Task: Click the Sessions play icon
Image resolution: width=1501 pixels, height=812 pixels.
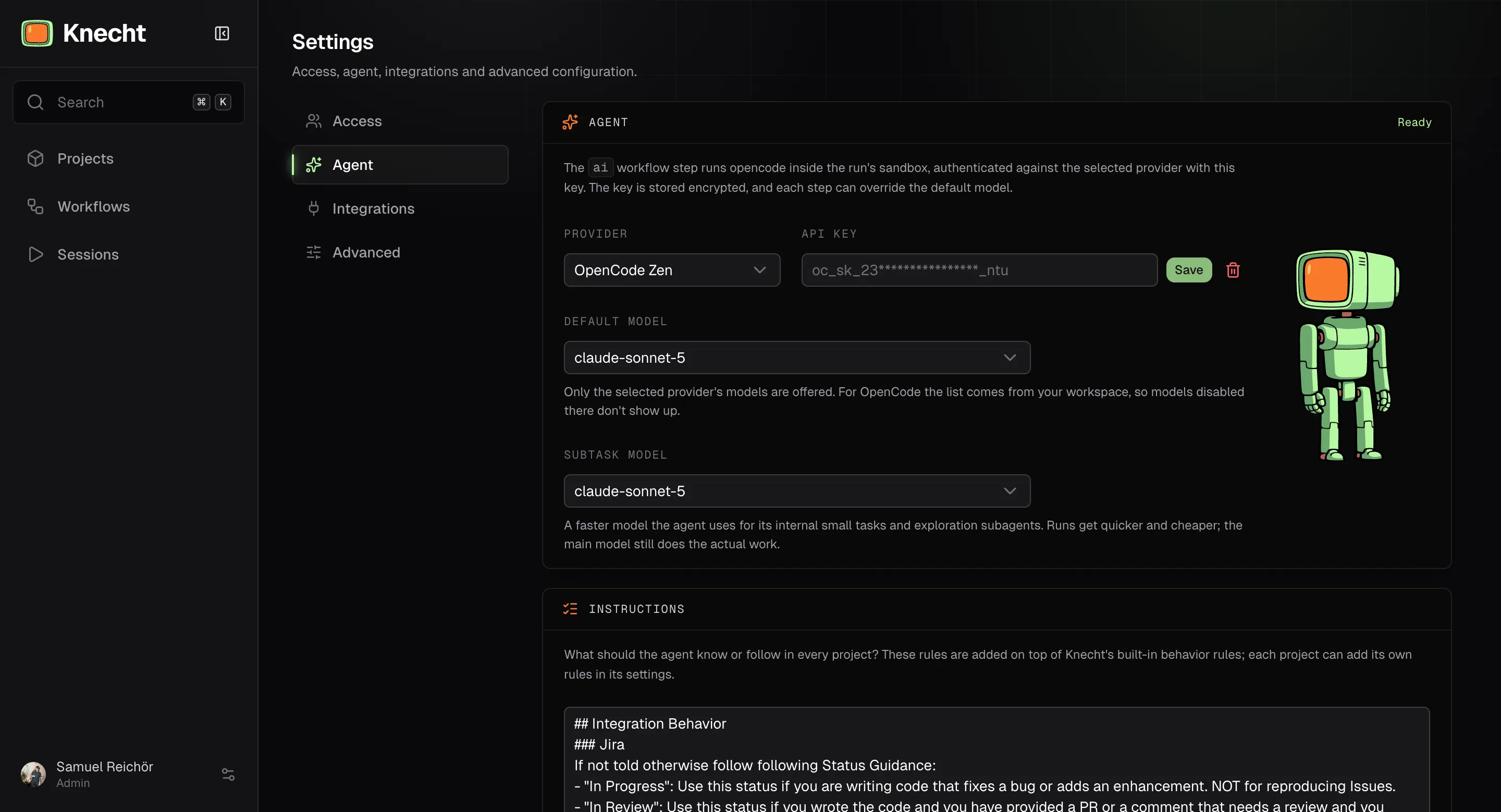Action: click(x=35, y=254)
